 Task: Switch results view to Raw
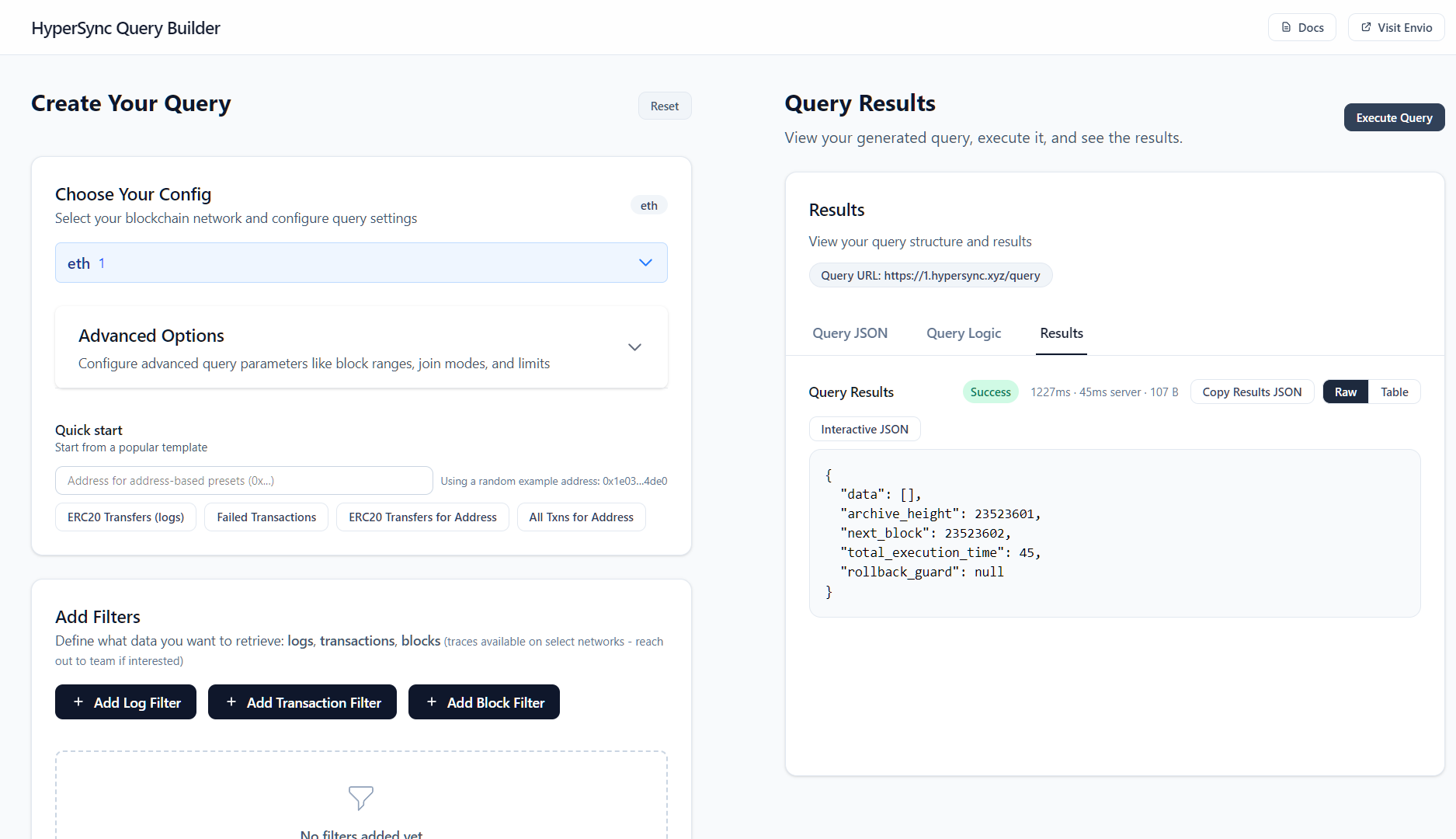pyautogui.click(x=1345, y=392)
